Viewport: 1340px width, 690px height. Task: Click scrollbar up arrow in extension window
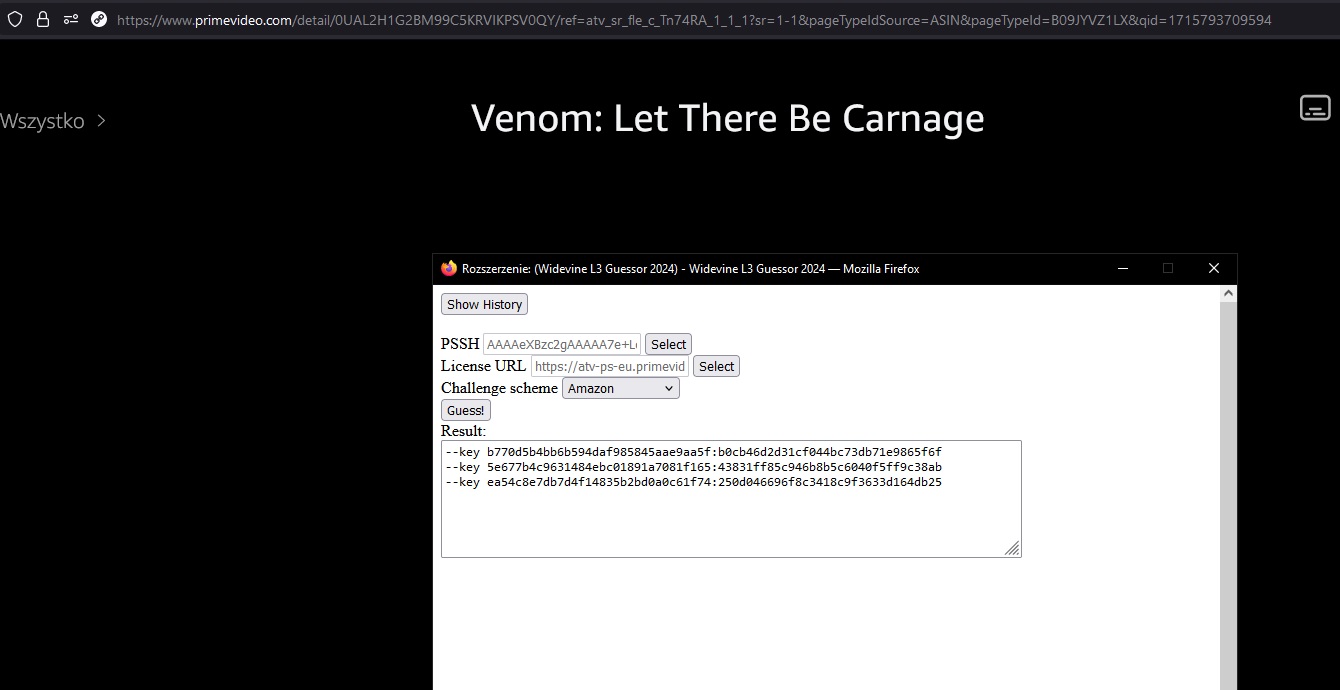tap(1229, 293)
